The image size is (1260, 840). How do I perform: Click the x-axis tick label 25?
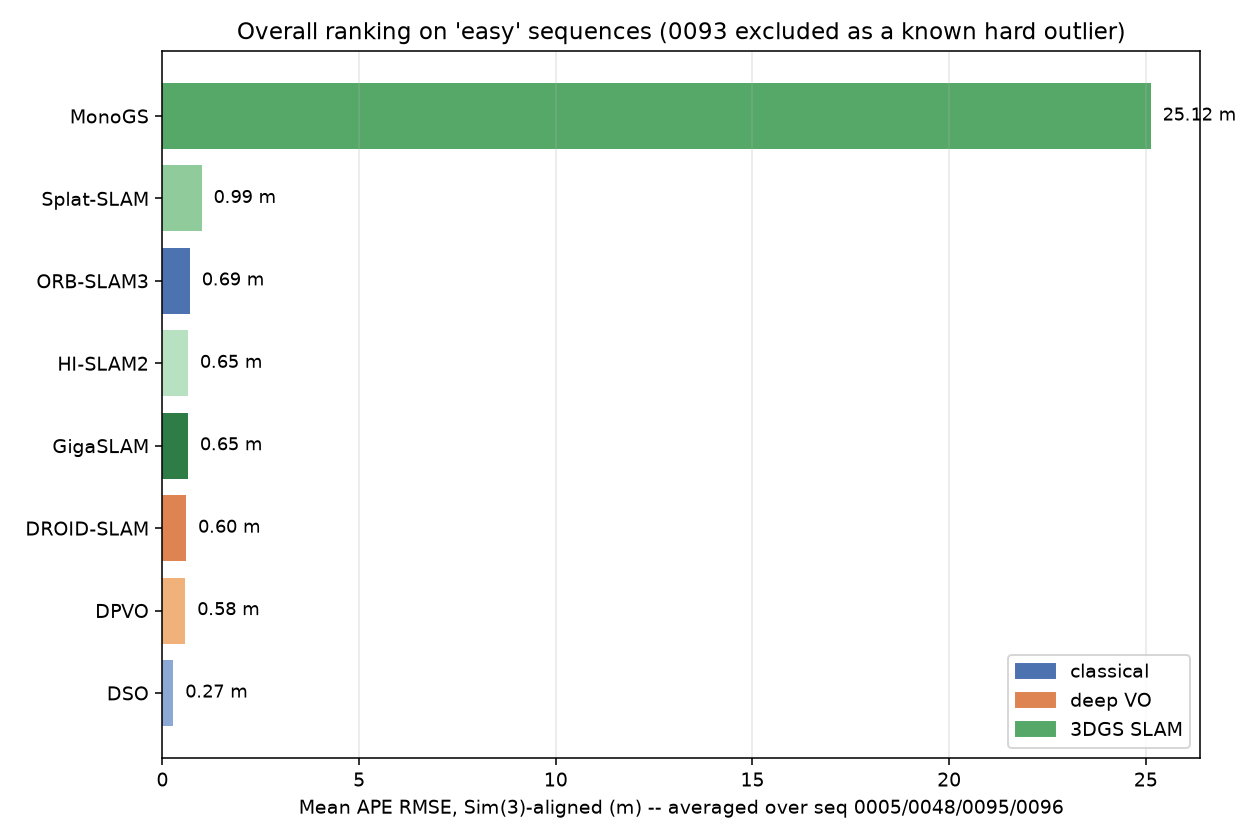click(x=1146, y=780)
